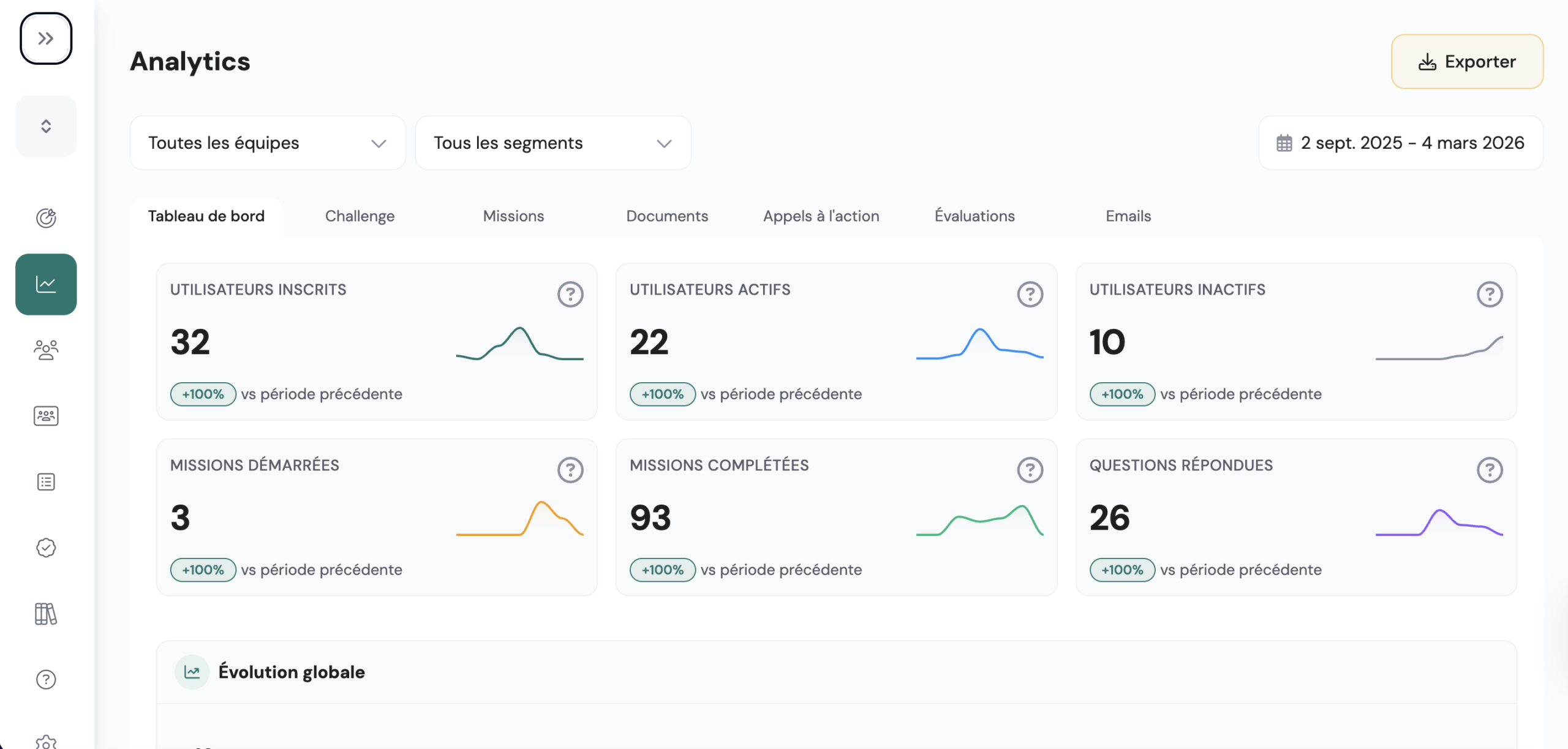Open the teams card sidebar icon
Screen dimensions: 1568x749
(46, 416)
